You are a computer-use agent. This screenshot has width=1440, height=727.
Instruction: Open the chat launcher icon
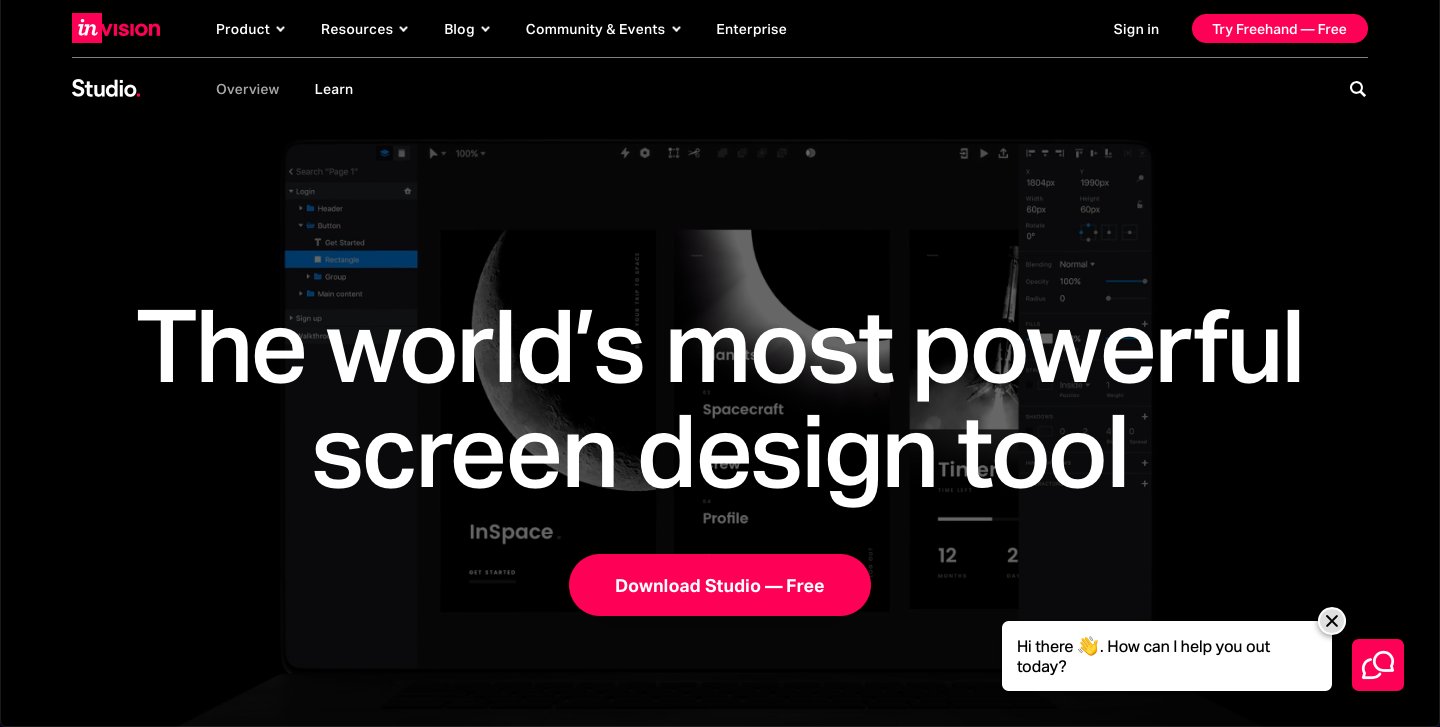[x=1378, y=665]
